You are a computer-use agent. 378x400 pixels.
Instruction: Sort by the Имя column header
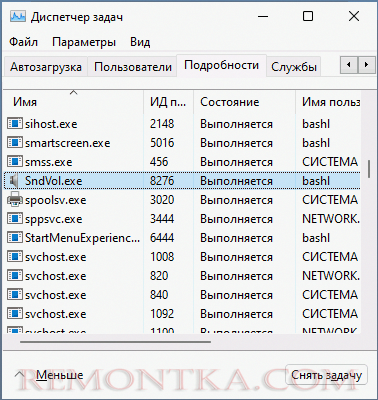[x=73, y=102]
